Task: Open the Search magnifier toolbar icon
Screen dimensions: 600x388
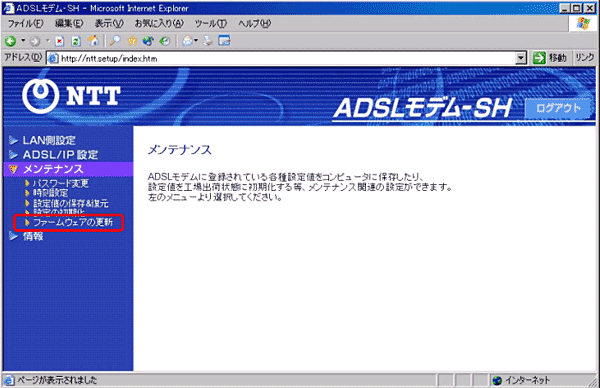Action: coord(115,41)
